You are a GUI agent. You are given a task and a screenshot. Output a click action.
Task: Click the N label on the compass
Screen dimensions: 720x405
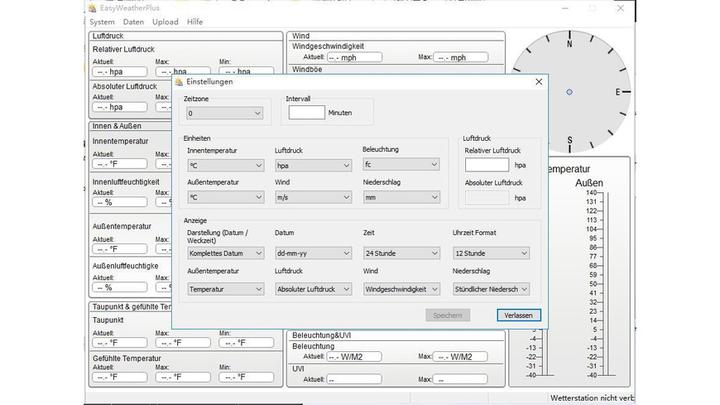pos(569,44)
